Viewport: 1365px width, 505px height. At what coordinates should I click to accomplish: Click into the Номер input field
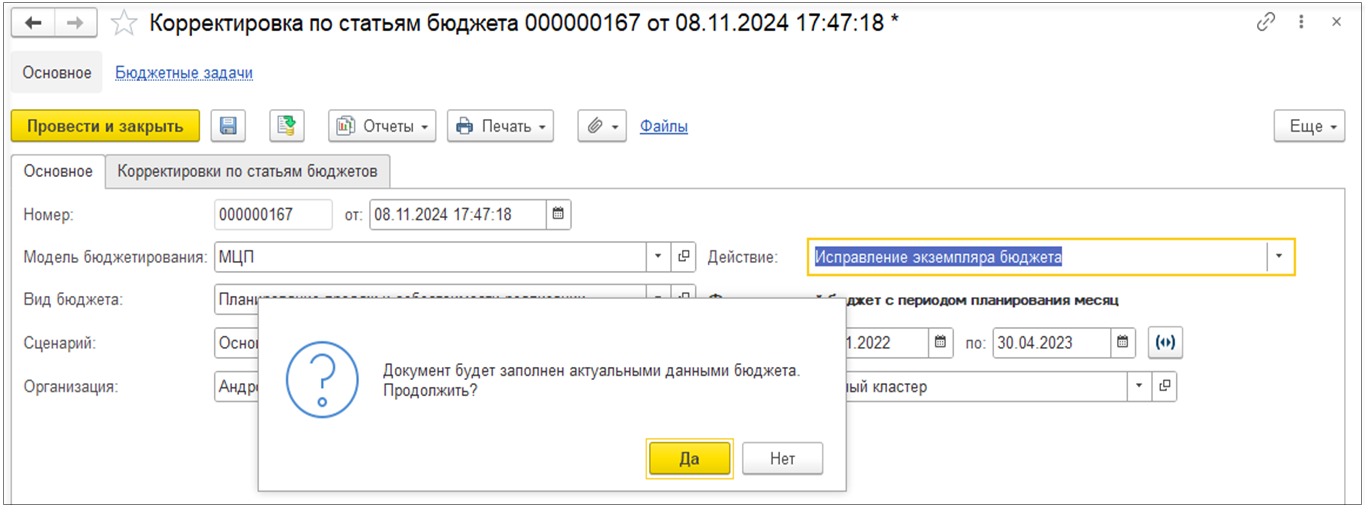pyautogui.click(x=272, y=214)
